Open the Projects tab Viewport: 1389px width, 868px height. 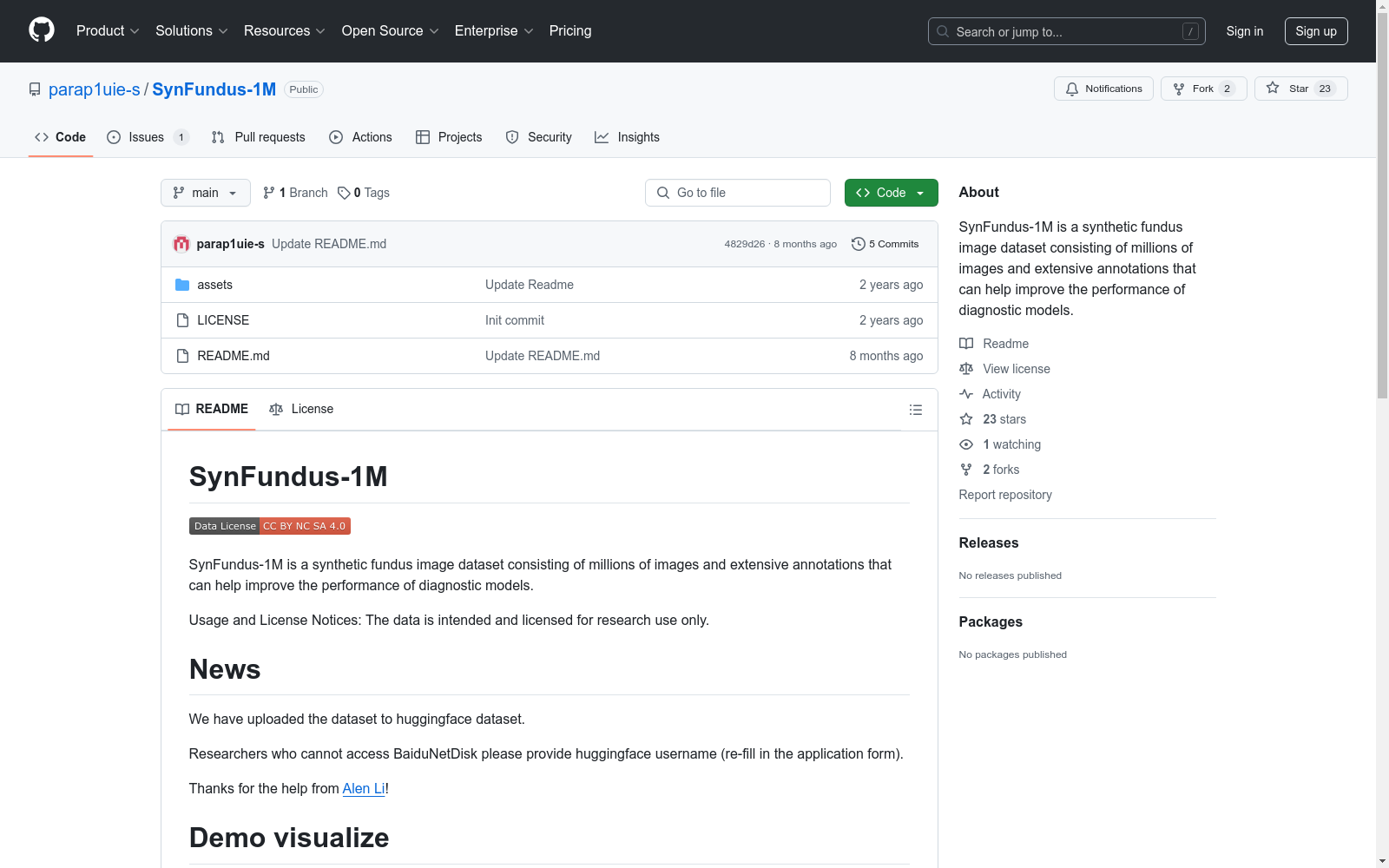point(449,137)
